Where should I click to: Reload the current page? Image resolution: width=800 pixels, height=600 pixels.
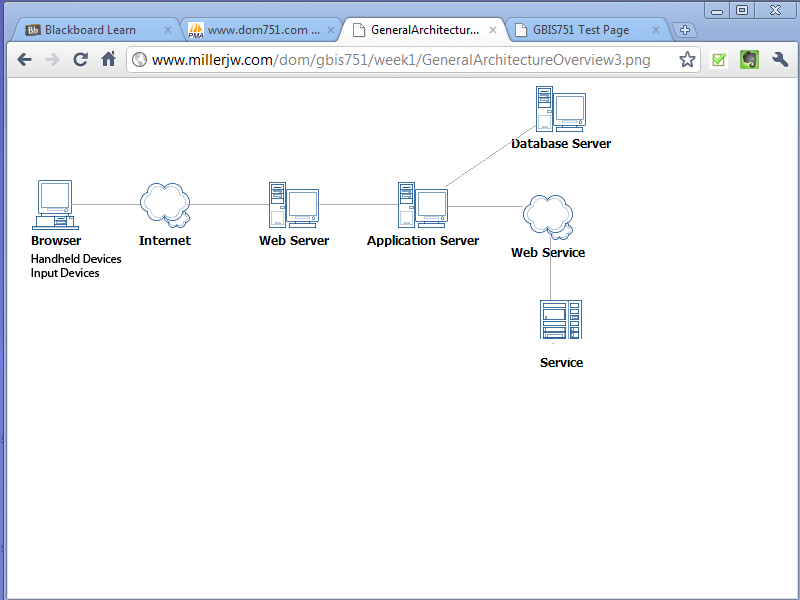click(x=81, y=60)
